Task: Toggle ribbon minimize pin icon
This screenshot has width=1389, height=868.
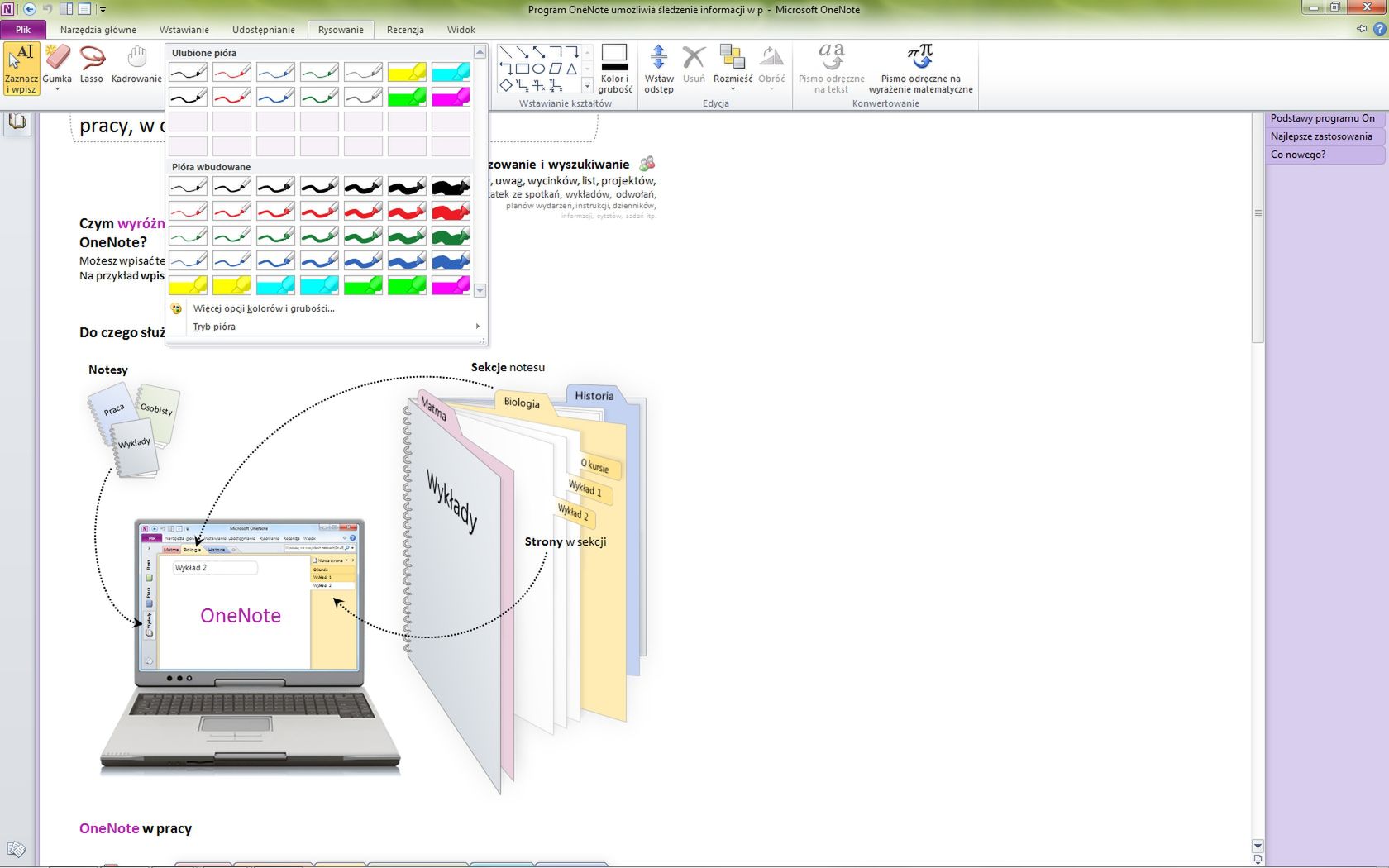Action: click(1362, 29)
